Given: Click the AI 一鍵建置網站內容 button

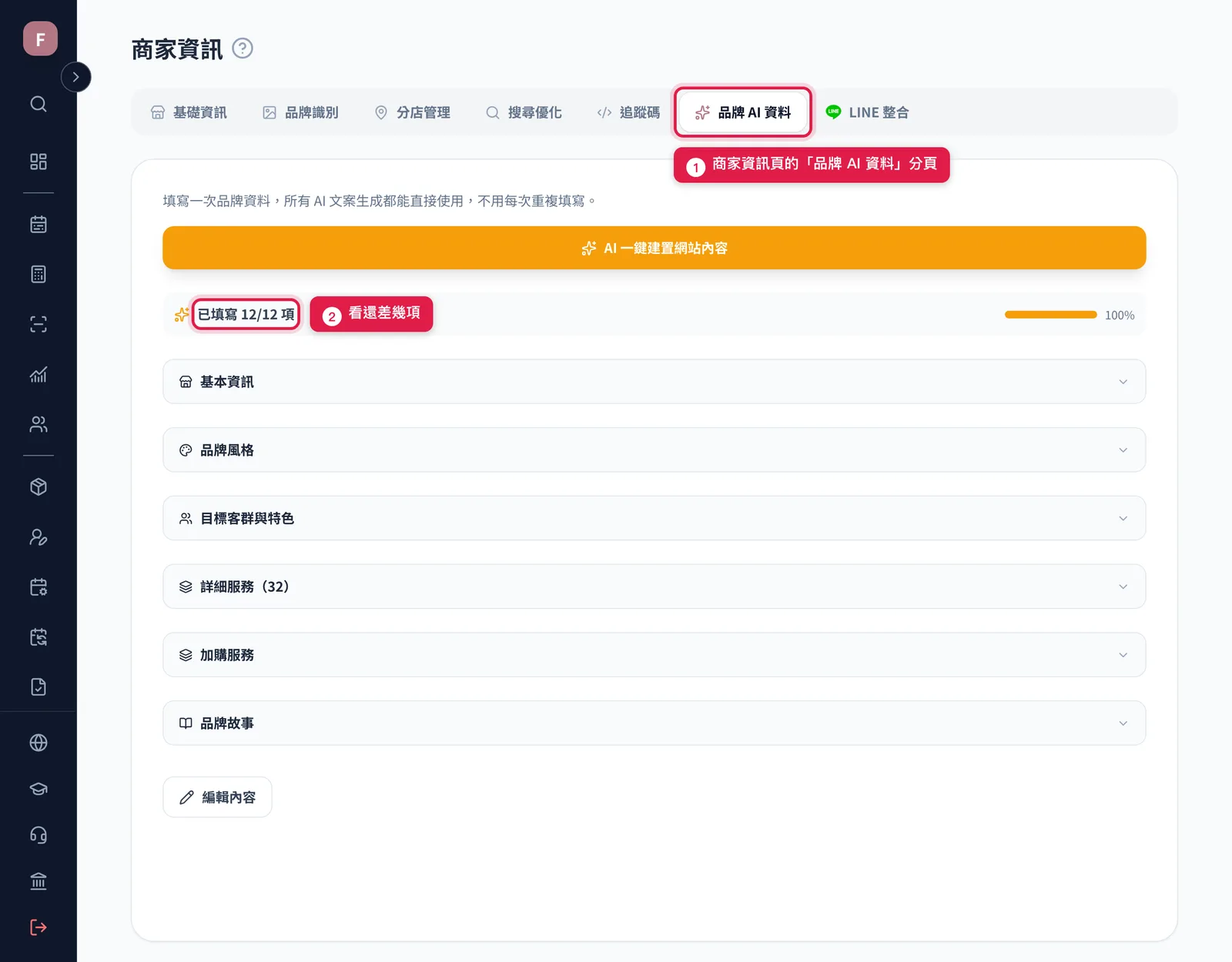Looking at the screenshot, I should [x=654, y=248].
